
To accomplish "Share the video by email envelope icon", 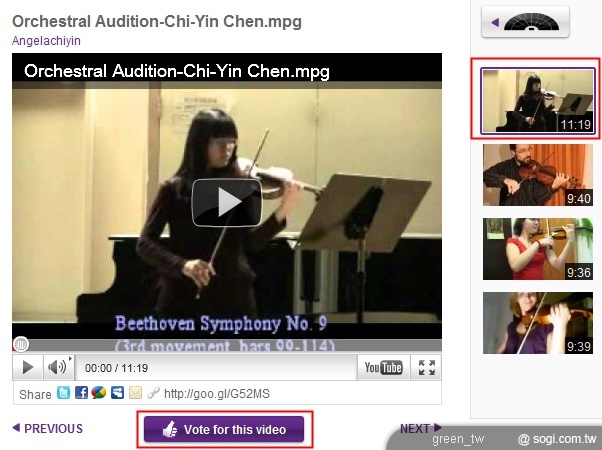I will (x=135, y=393).
